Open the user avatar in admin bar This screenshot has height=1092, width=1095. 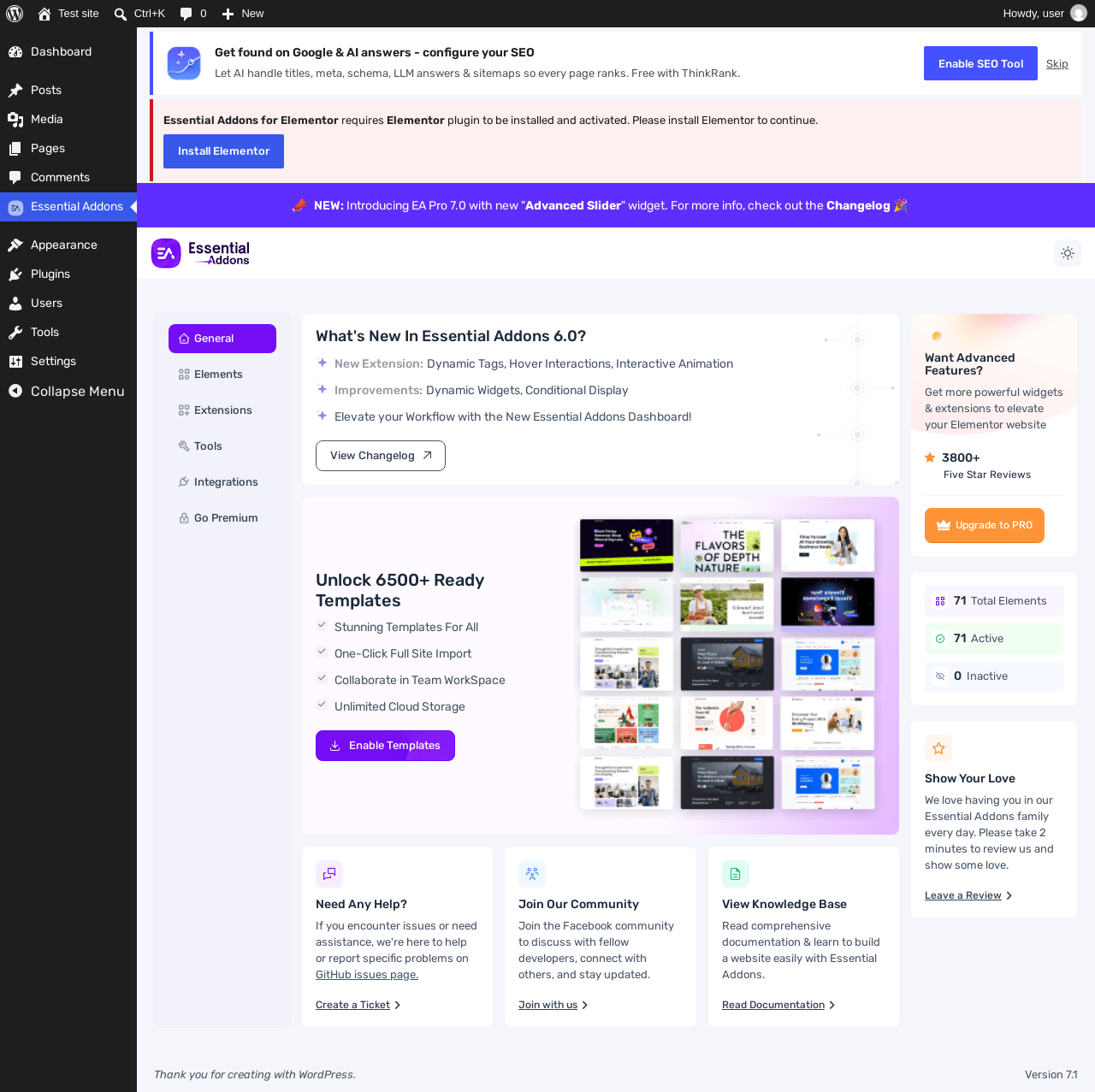1079,14
